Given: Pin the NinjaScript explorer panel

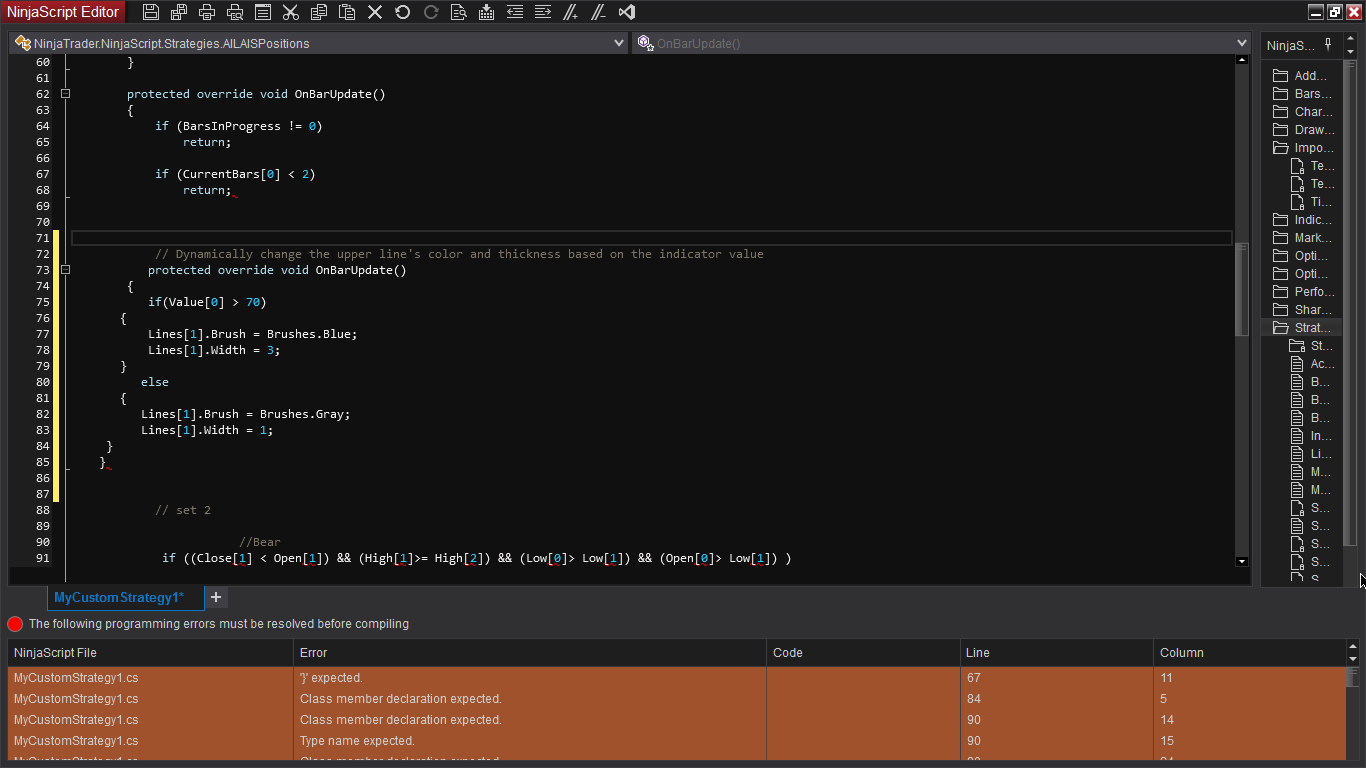Looking at the screenshot, I should [1328, 45].
